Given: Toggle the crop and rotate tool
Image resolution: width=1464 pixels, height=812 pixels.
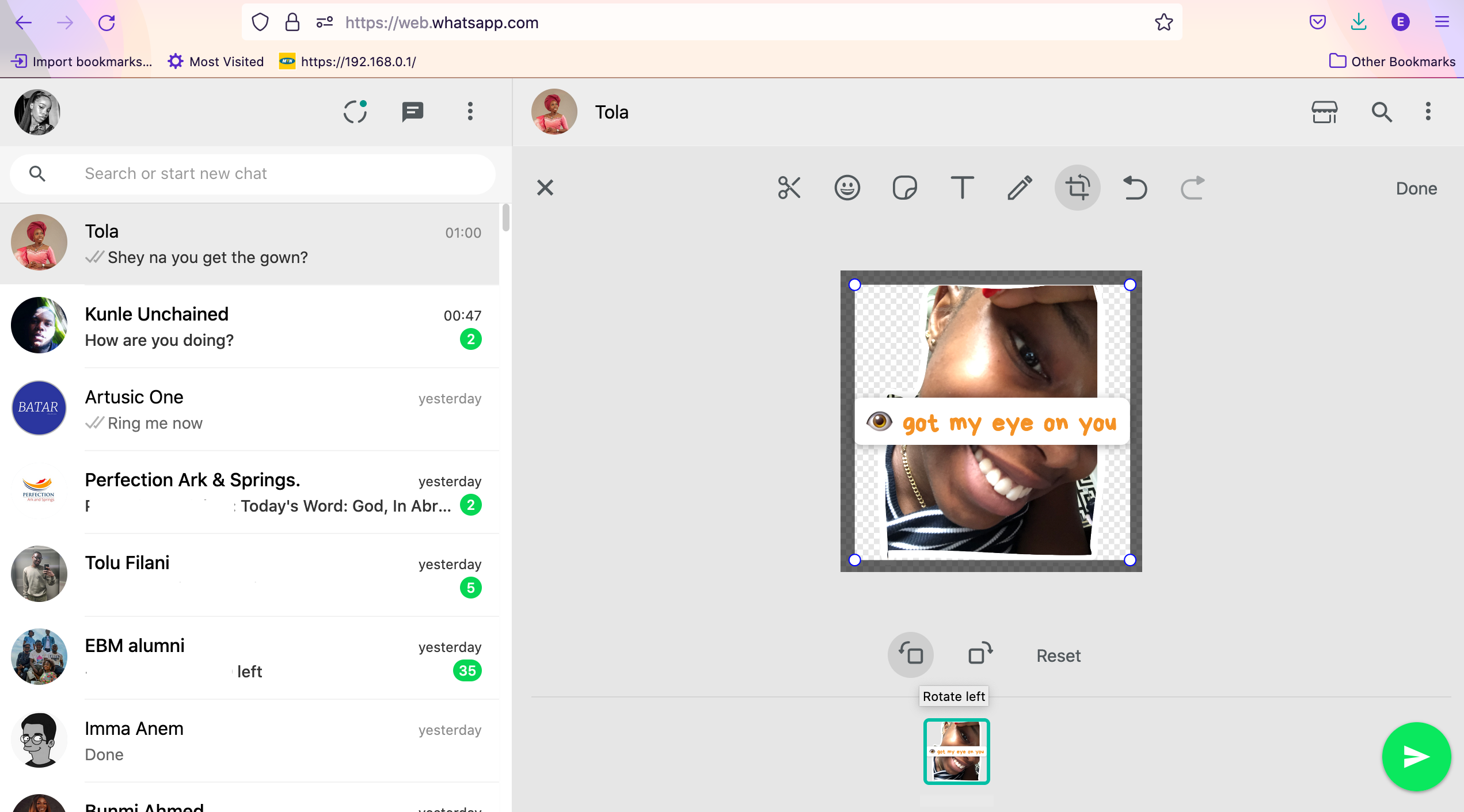Looking at the screenshot, I should click(x=1077, y=188).
